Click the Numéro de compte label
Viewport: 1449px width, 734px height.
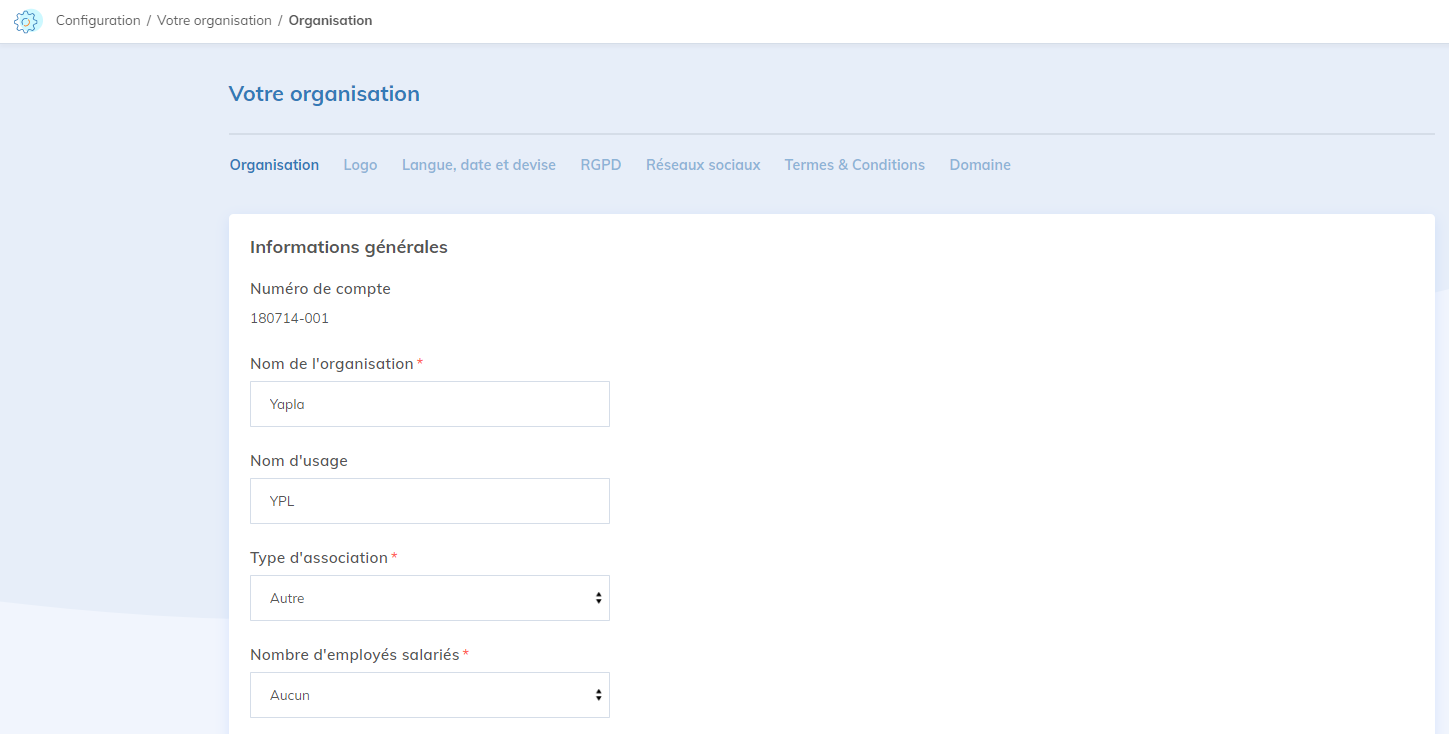320,289
